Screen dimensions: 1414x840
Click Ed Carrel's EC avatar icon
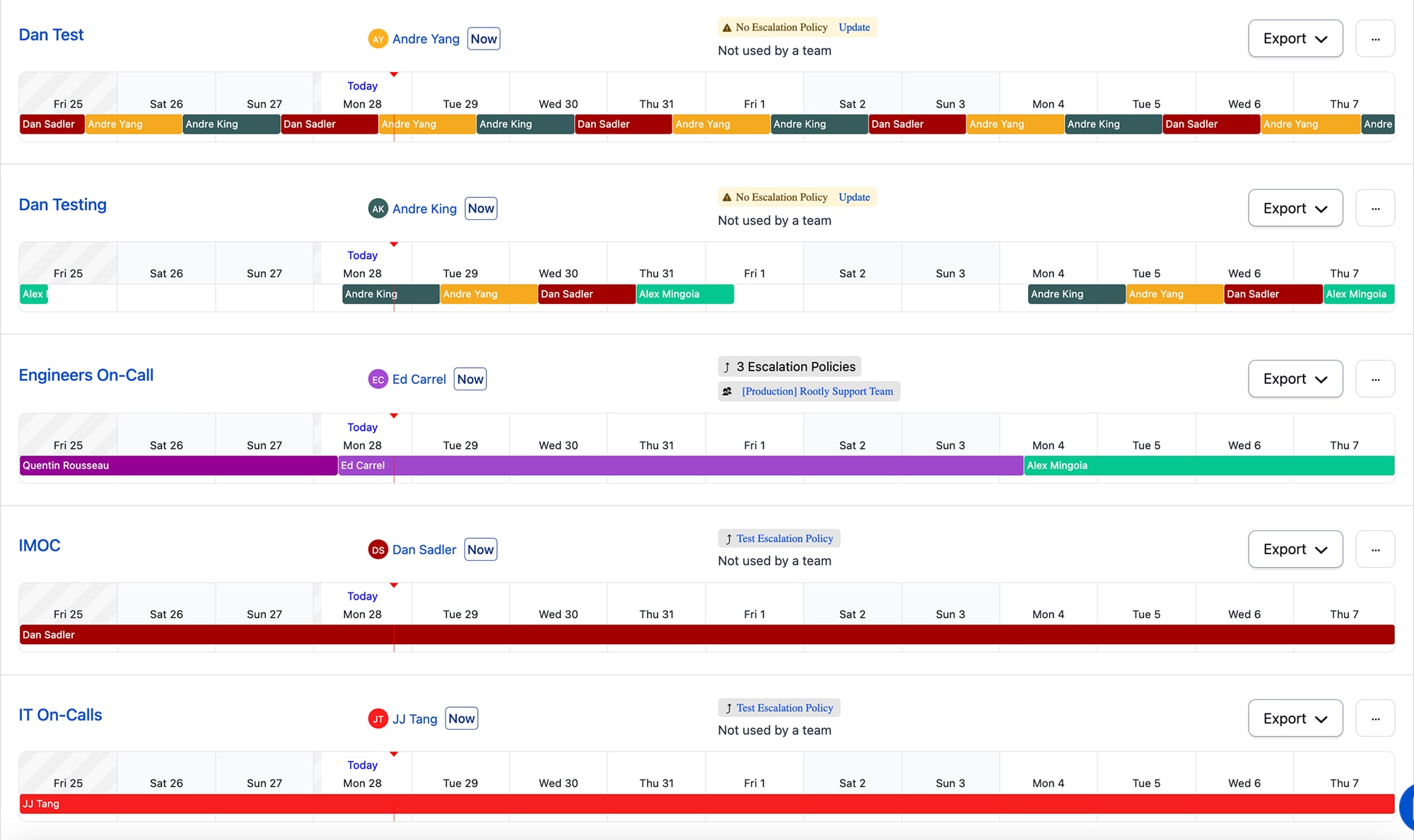(x=378, y=380)
